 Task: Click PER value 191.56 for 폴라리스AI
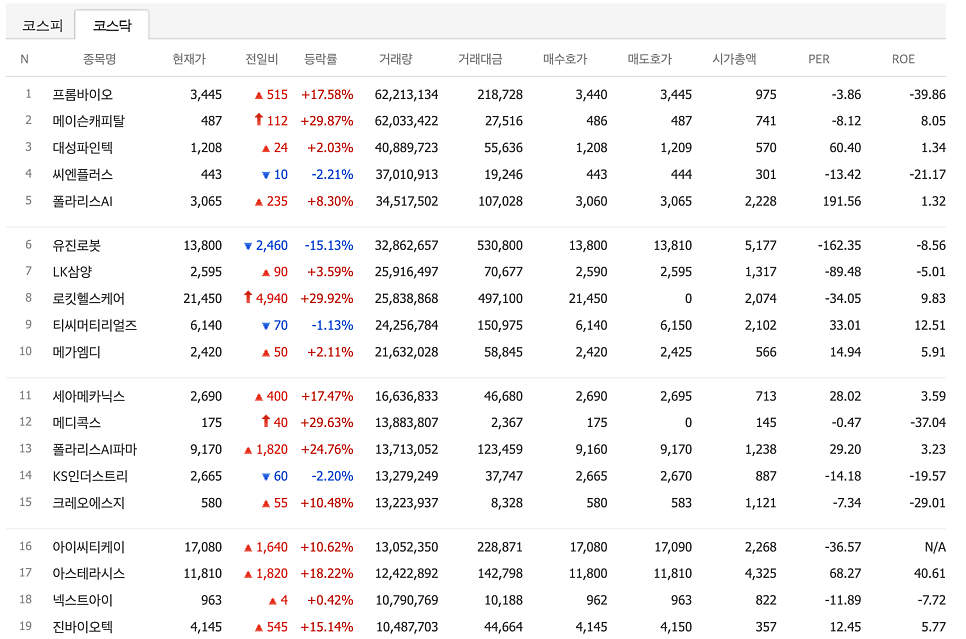(842, 201)
